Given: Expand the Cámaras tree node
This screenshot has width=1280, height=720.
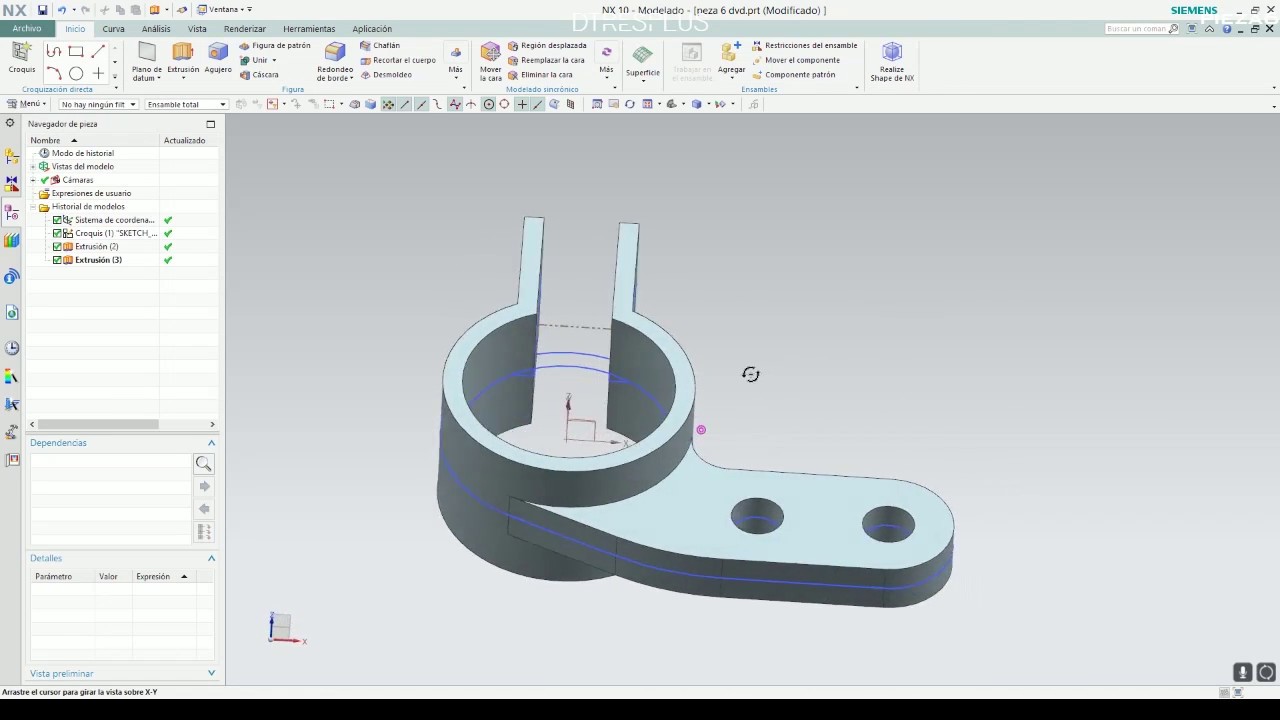Looking at the screenshot, I should click(33, 180).
